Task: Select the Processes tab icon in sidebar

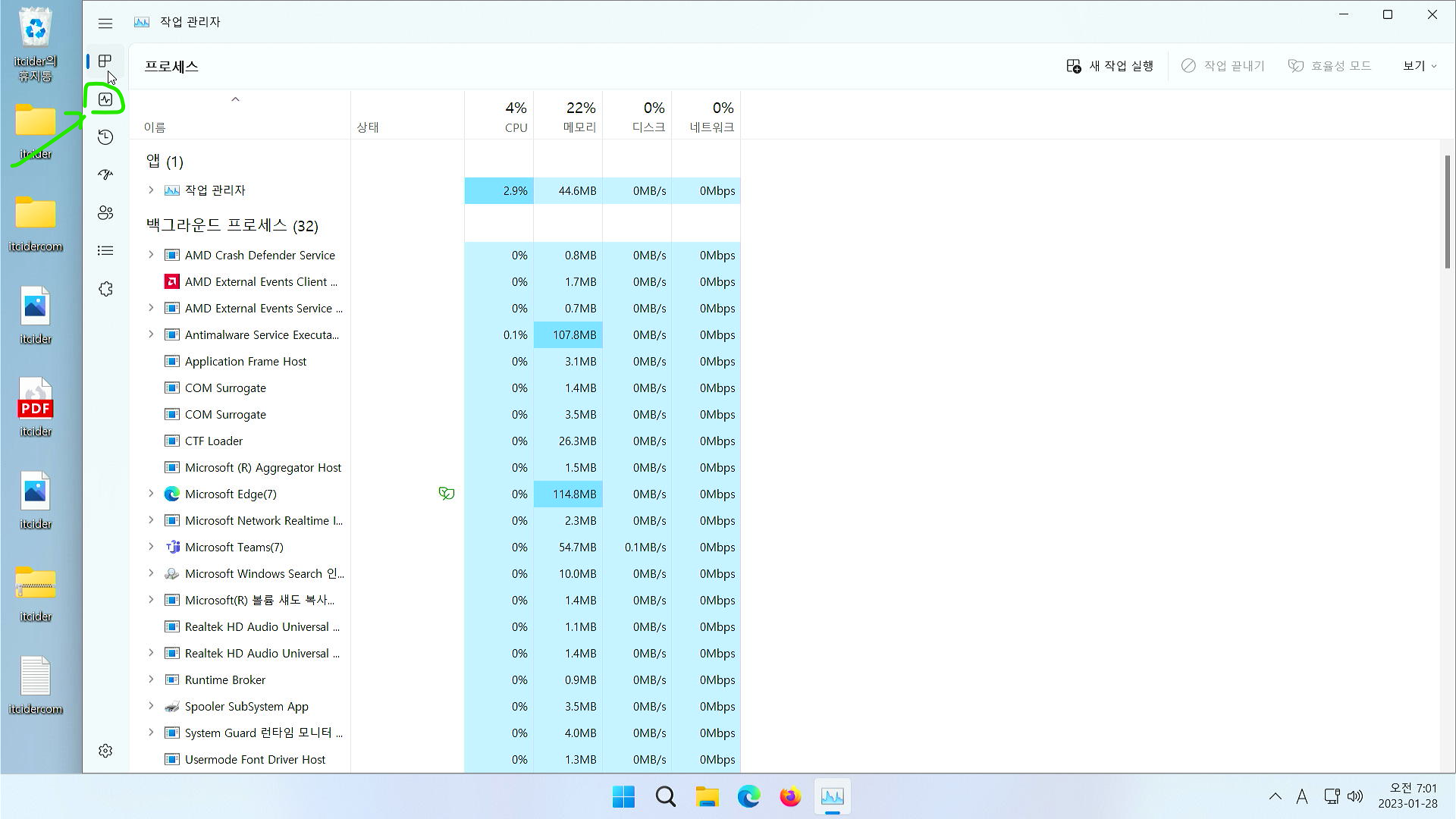Action: (105, 61)
